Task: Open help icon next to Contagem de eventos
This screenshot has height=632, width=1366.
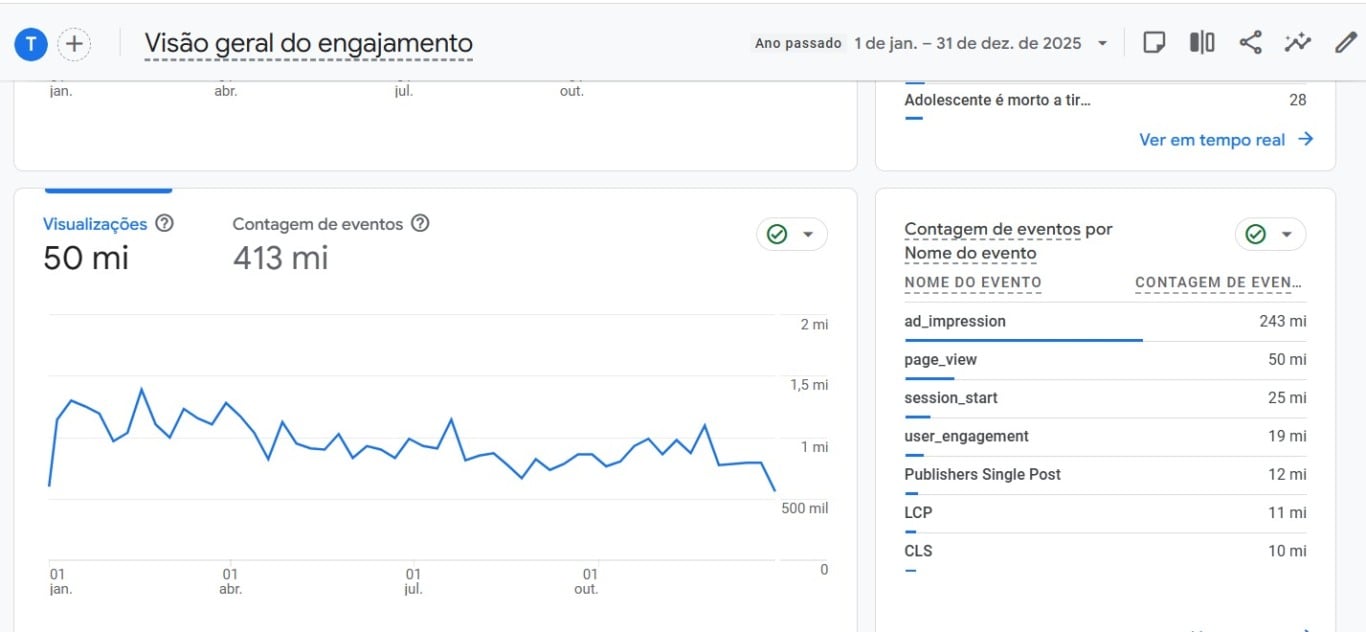Action: (x=421, y=224)
